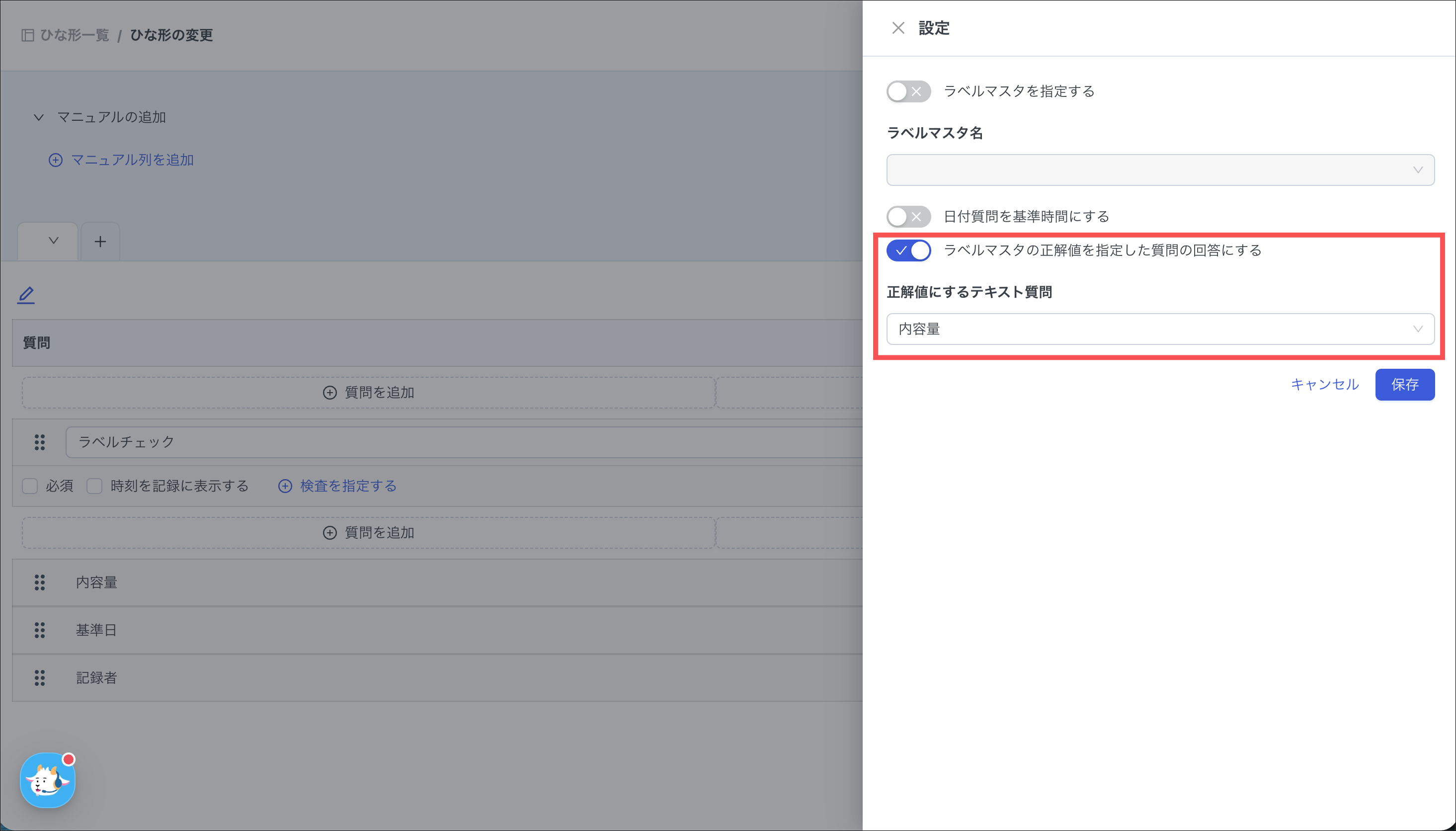Open the ラベルマスタ名 dropdown

[1160, 170]
